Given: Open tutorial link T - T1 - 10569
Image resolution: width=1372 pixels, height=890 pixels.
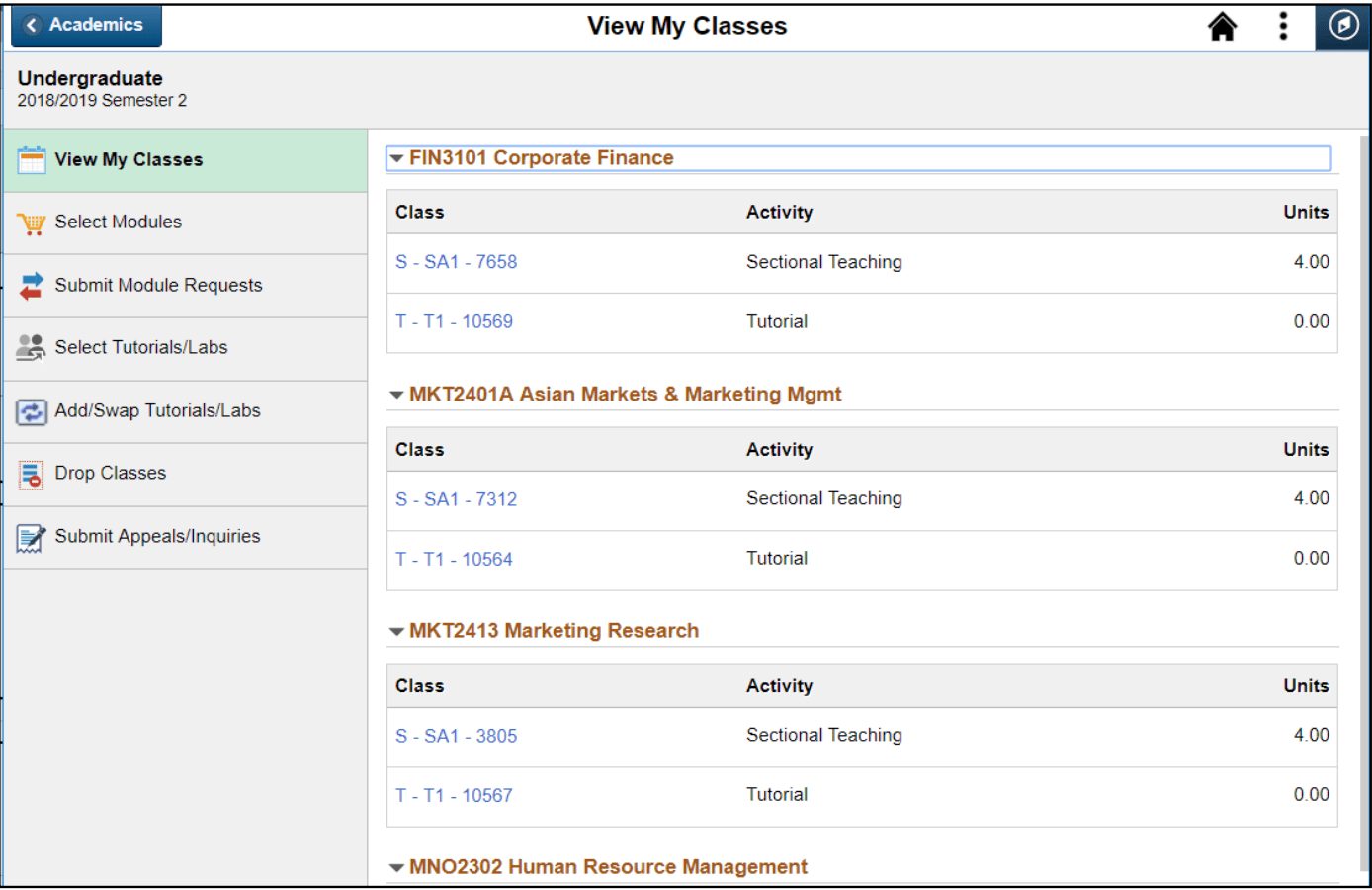Looking at the screenshot, I should pos(454,321).
